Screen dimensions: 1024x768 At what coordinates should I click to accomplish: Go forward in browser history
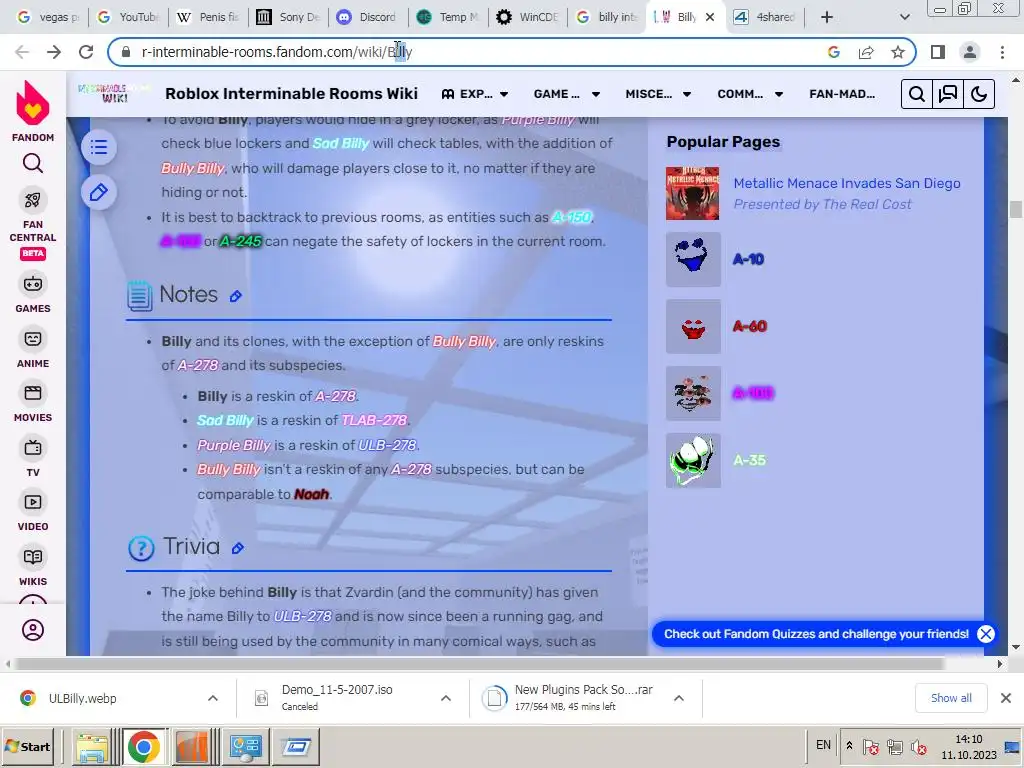(x=54, y=52)
